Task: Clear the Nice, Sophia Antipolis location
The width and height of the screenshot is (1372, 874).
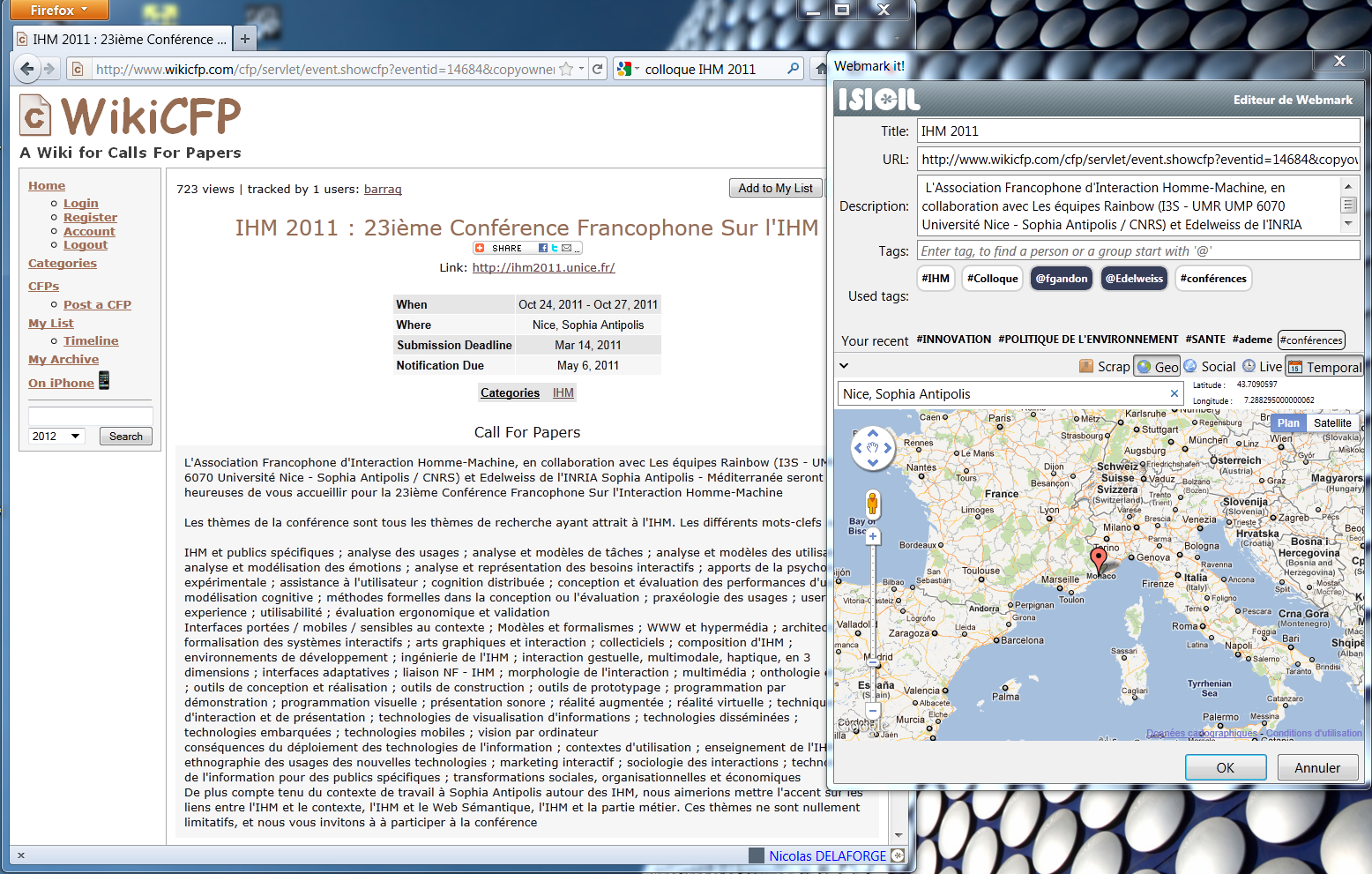Action: [1174, 393]
